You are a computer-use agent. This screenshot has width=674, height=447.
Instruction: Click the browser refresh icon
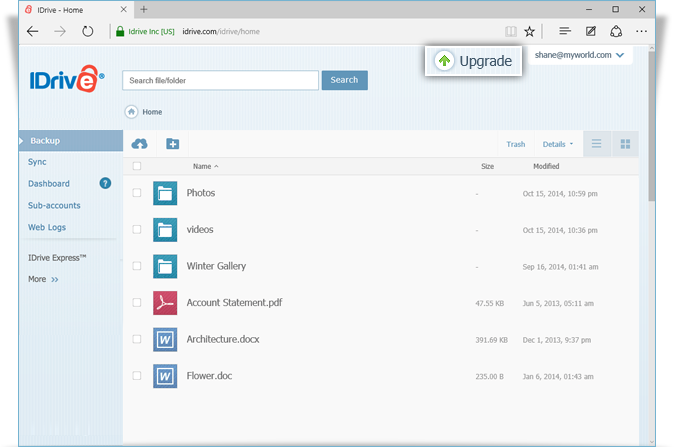pos(88,31)
